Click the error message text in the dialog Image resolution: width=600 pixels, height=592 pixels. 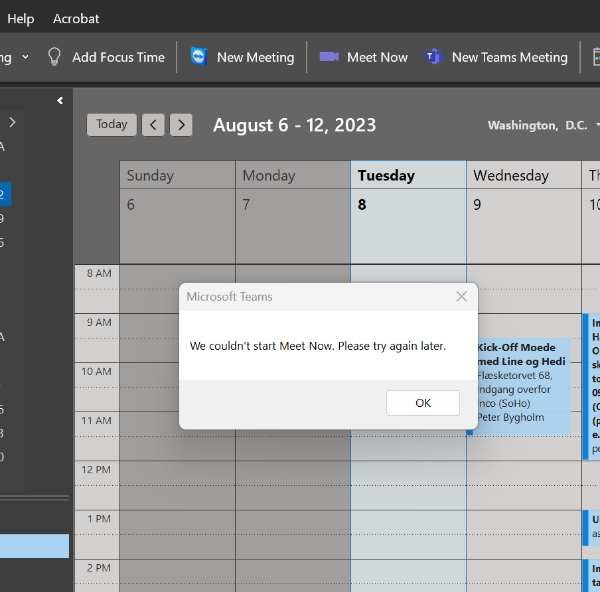coord(318,346)
